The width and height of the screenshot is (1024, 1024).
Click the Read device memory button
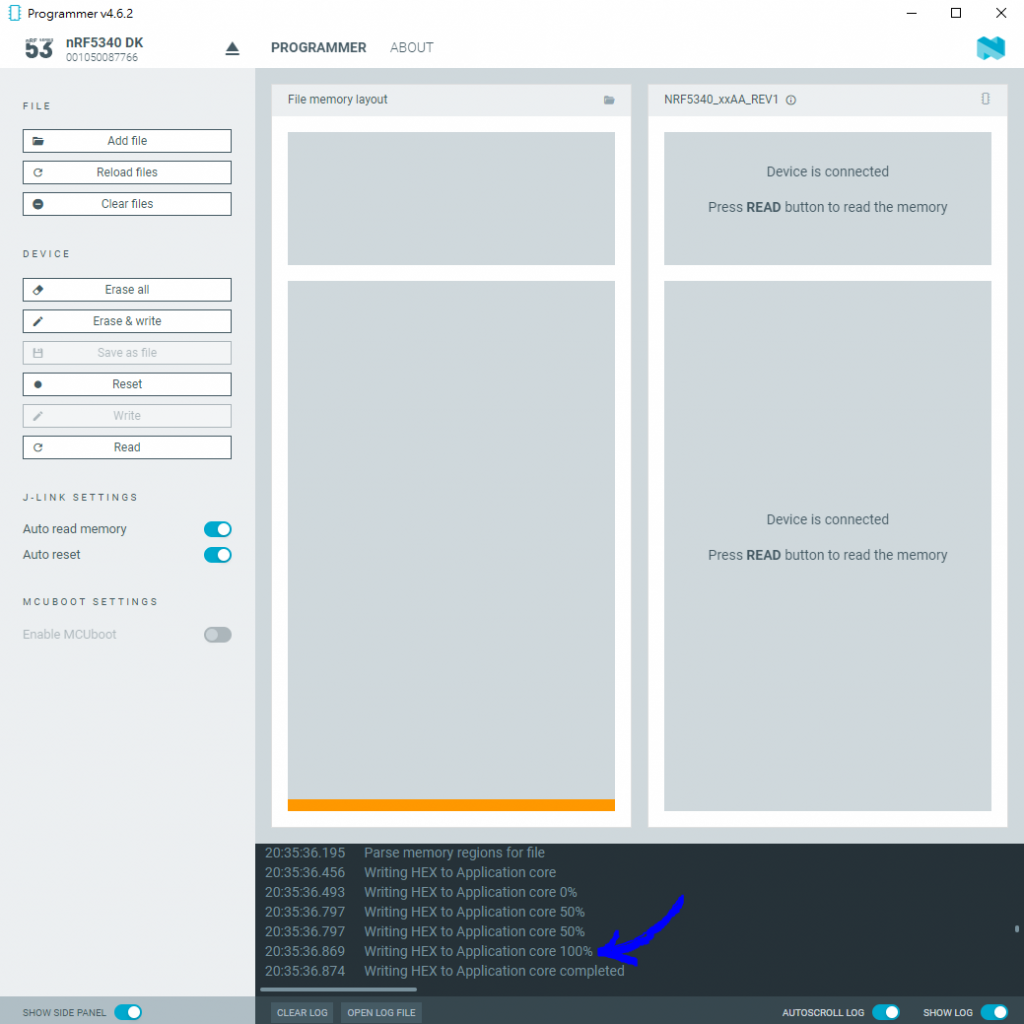tap(127, 447)
